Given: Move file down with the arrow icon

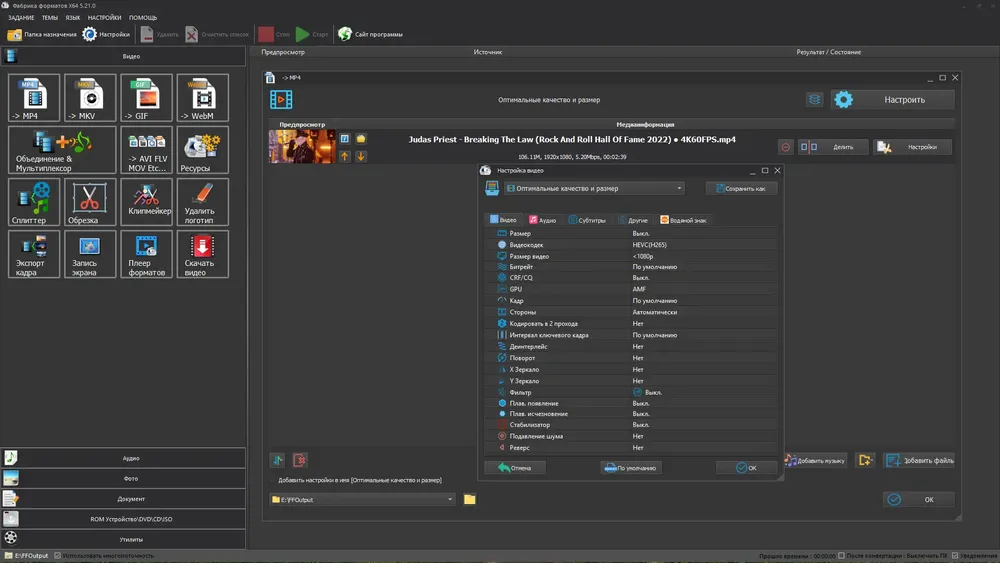Looking at the screenshot, I should coord(361,156).
